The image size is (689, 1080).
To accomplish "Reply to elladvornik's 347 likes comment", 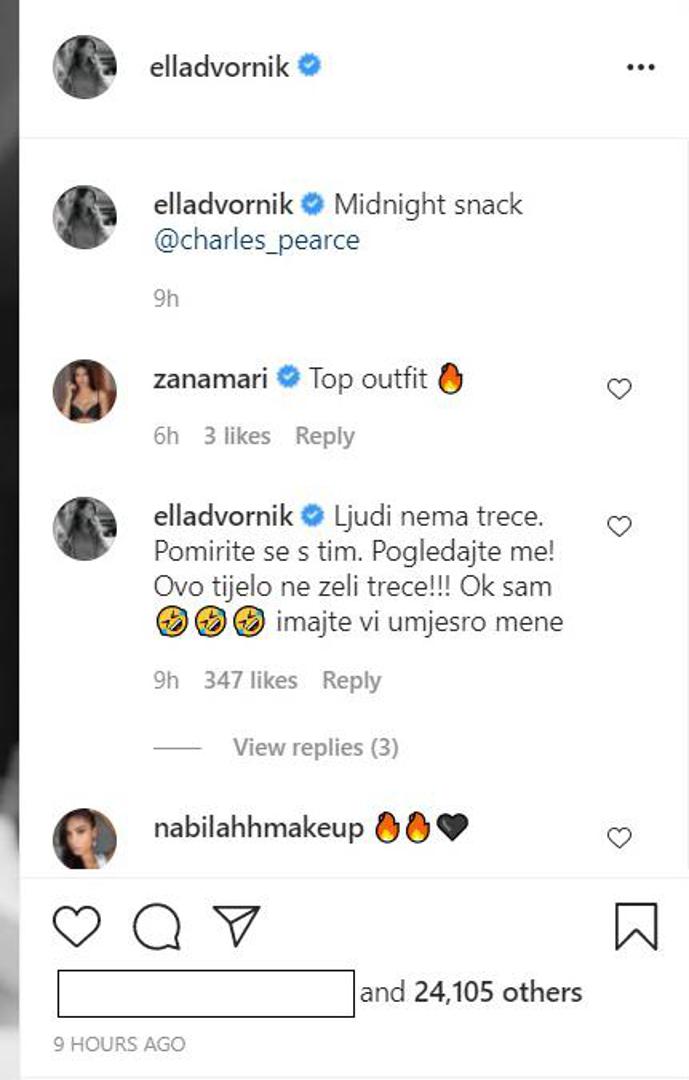I will pyautogui.click(x=351, y=680).
